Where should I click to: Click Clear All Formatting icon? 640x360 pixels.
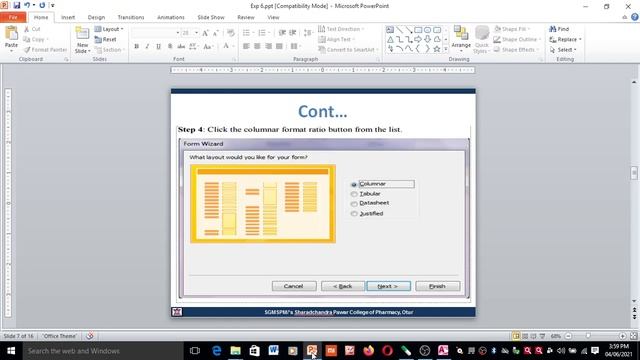(x=231, y=33)
